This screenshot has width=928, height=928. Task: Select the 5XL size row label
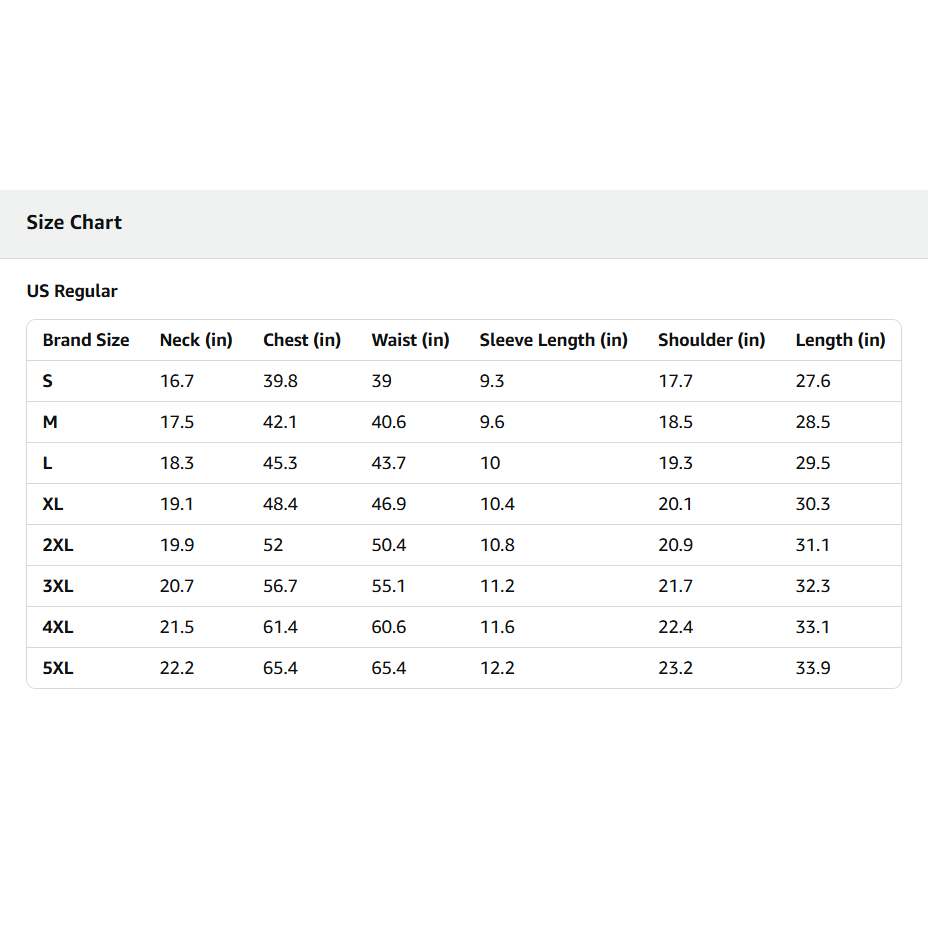(x=58, y=668)
